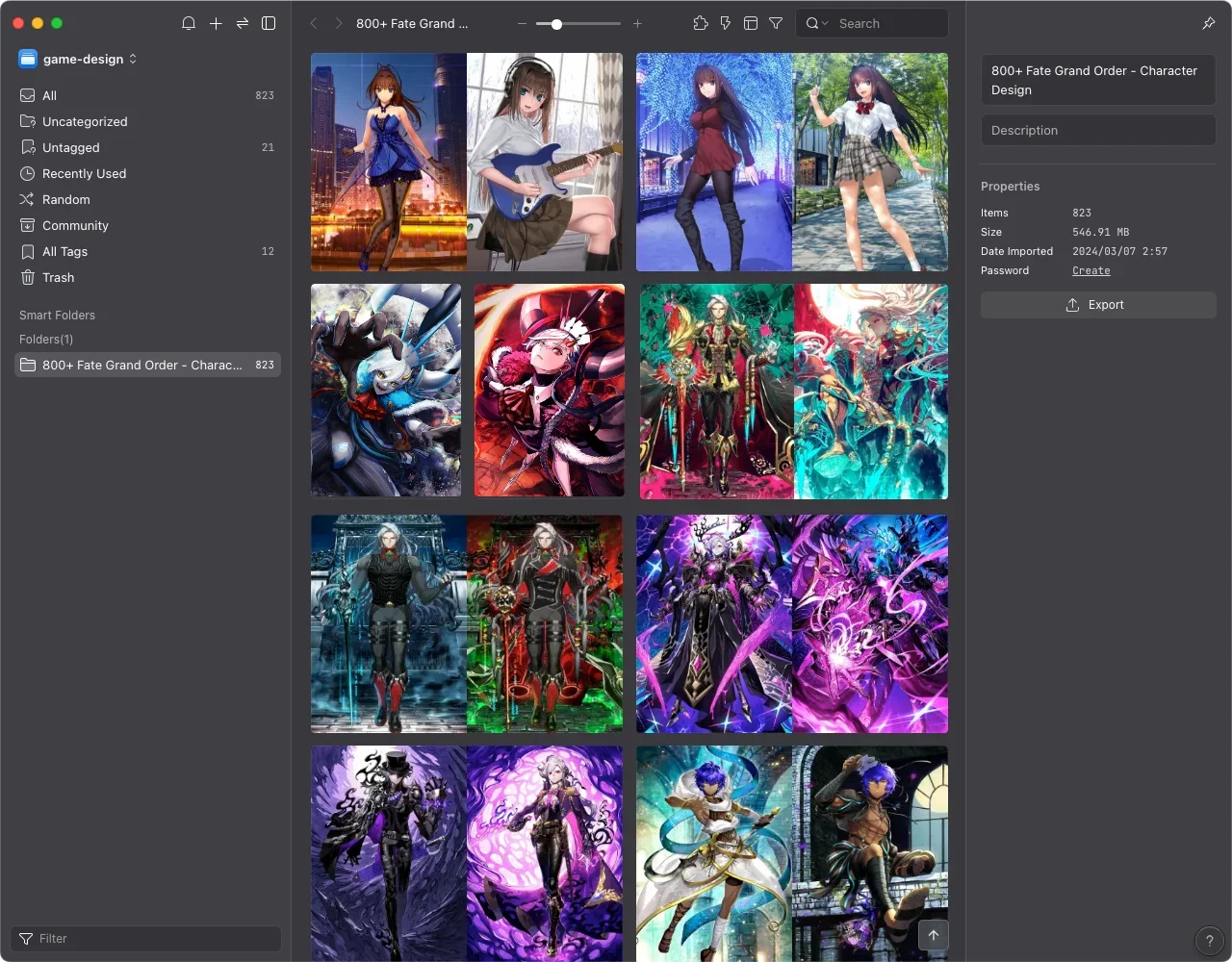Open the notifications bell icon
This screenshot has width=1232, height=962.
point(189,23)
